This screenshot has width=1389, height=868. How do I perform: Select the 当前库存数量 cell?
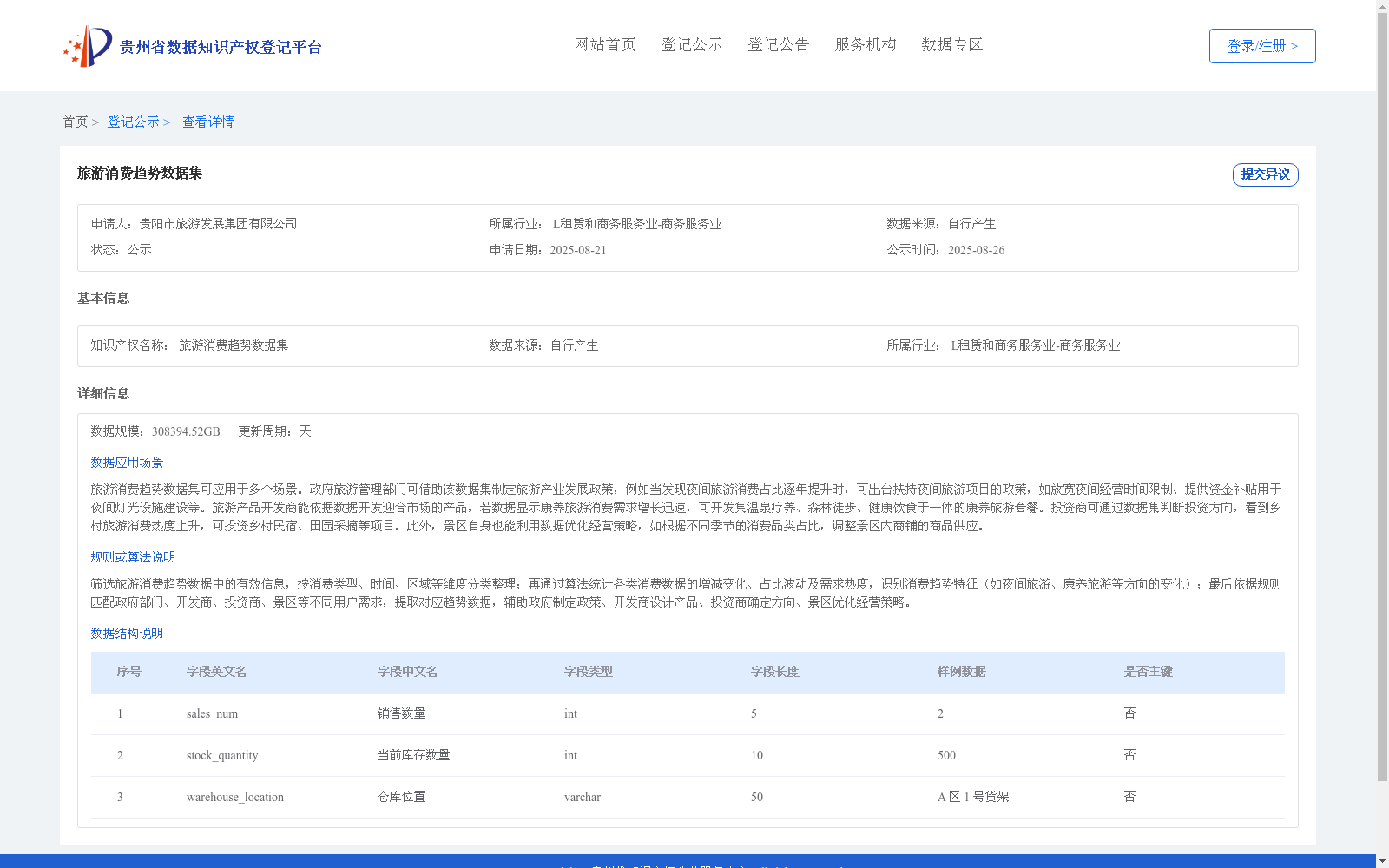click(x=413, y=755)
